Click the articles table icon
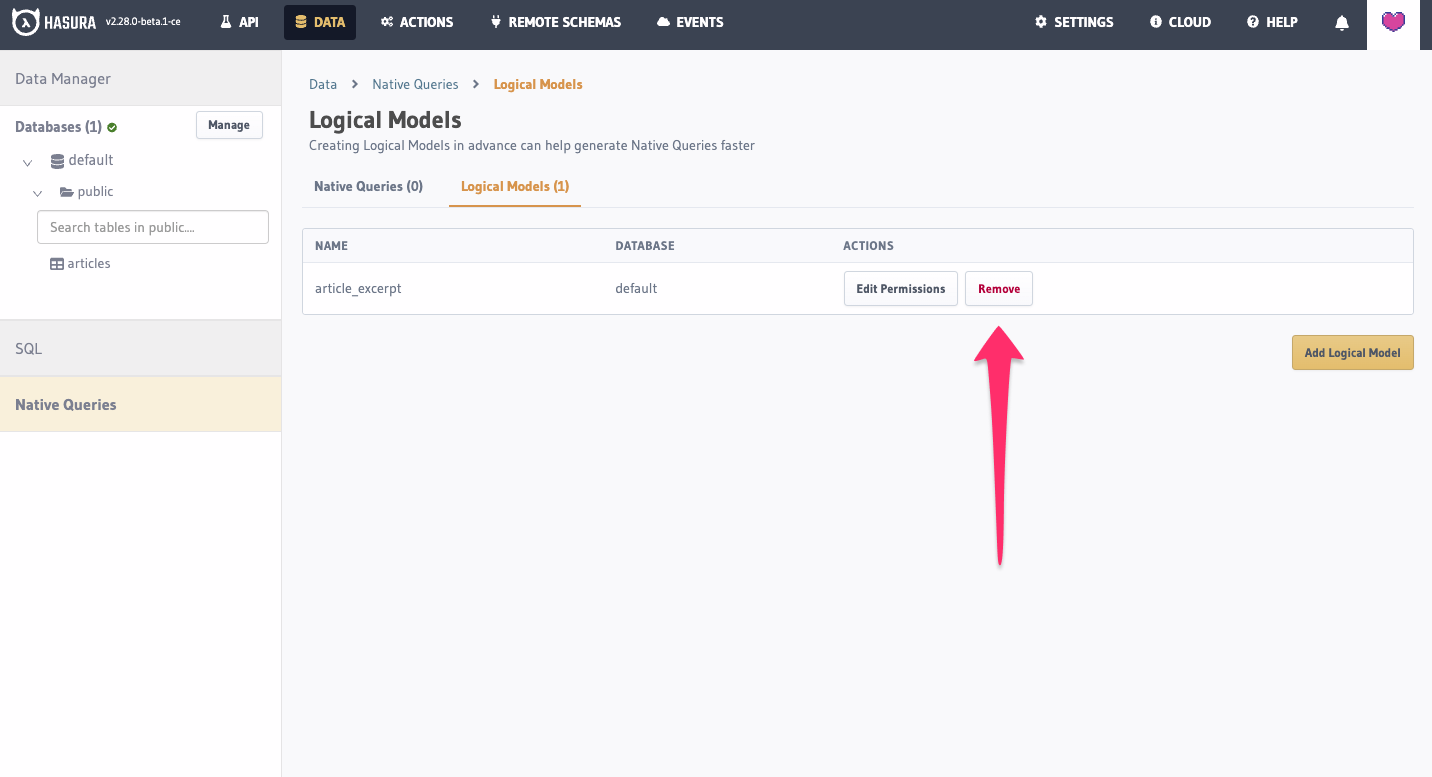Screen dimensions: 1432x777 (x=57, y=264)
